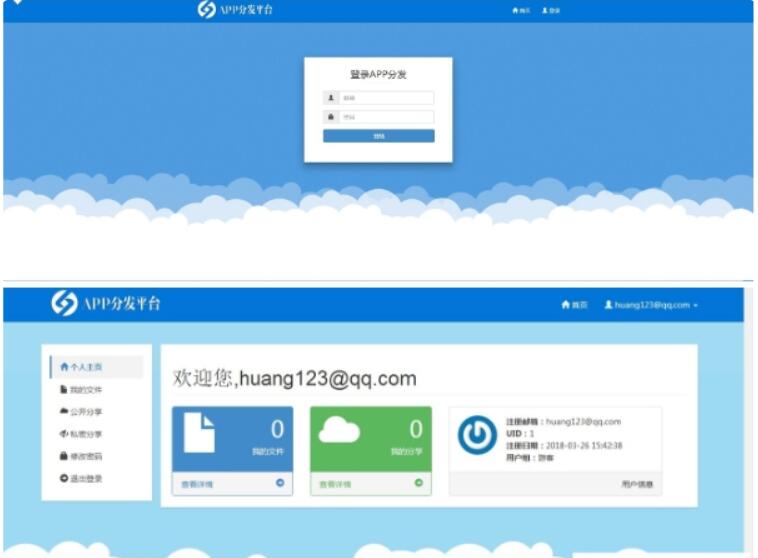The height and width of the screenshot is (558, 758).
Task: Open the huang123@qq.com account dropdown
Action: click(650, 305)
